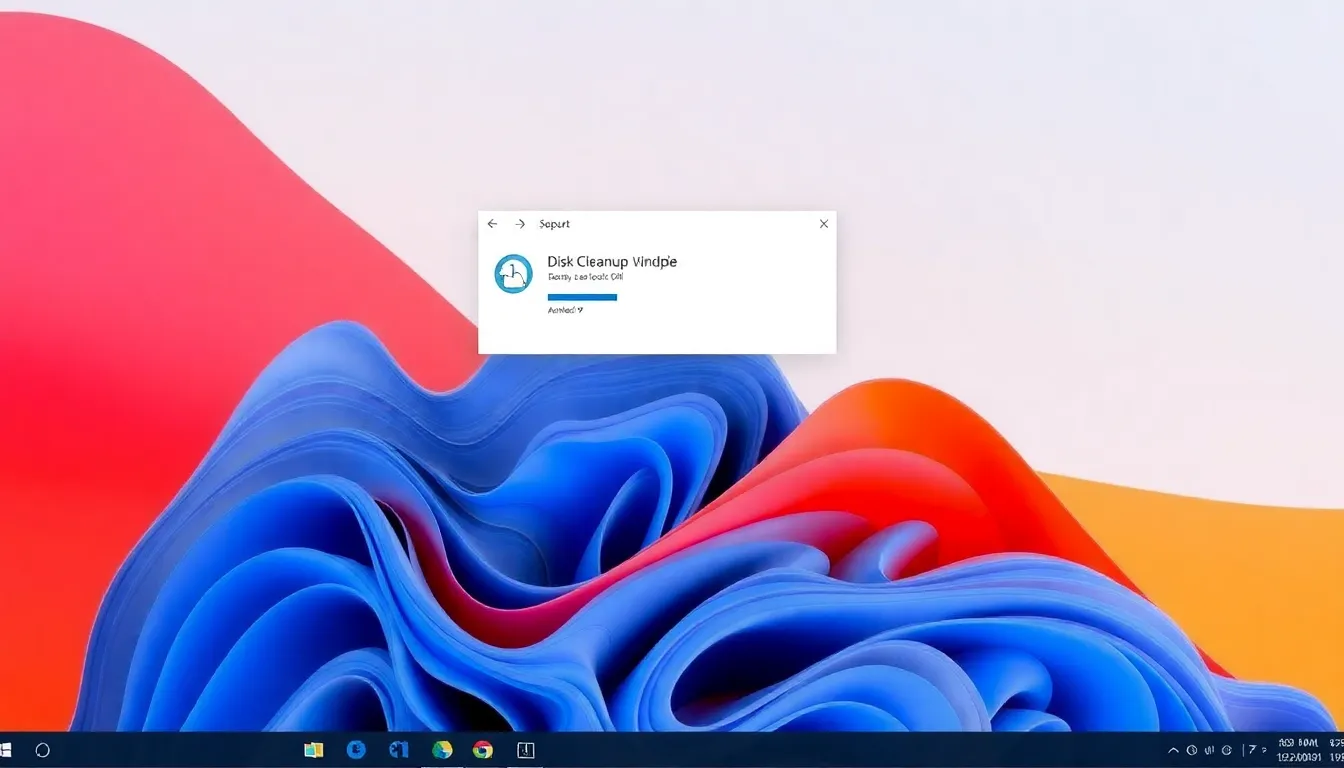Launch Google Chrome from the taskbar
This screenshot has width=1344, height=768.
[x=483, y=750]
